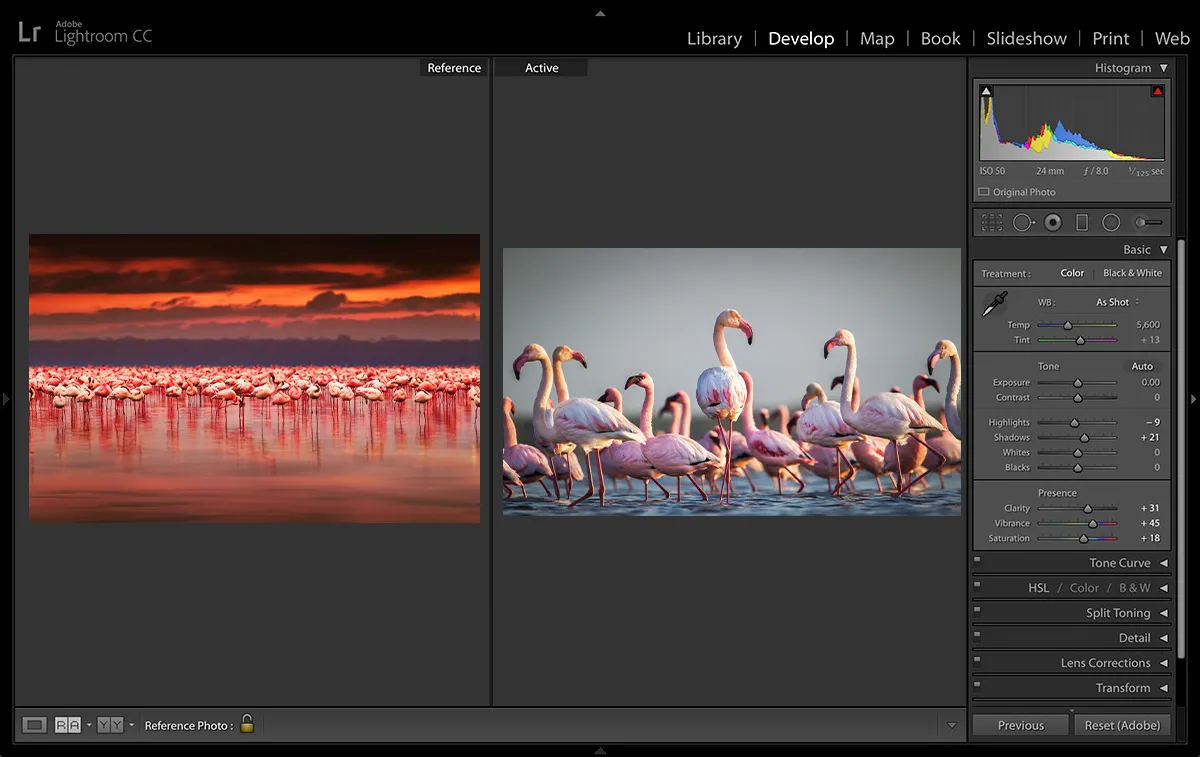Viewport: 1200px width, 757px height.
Task: Select the Spot Removal tool
Action: point(1022,223)
